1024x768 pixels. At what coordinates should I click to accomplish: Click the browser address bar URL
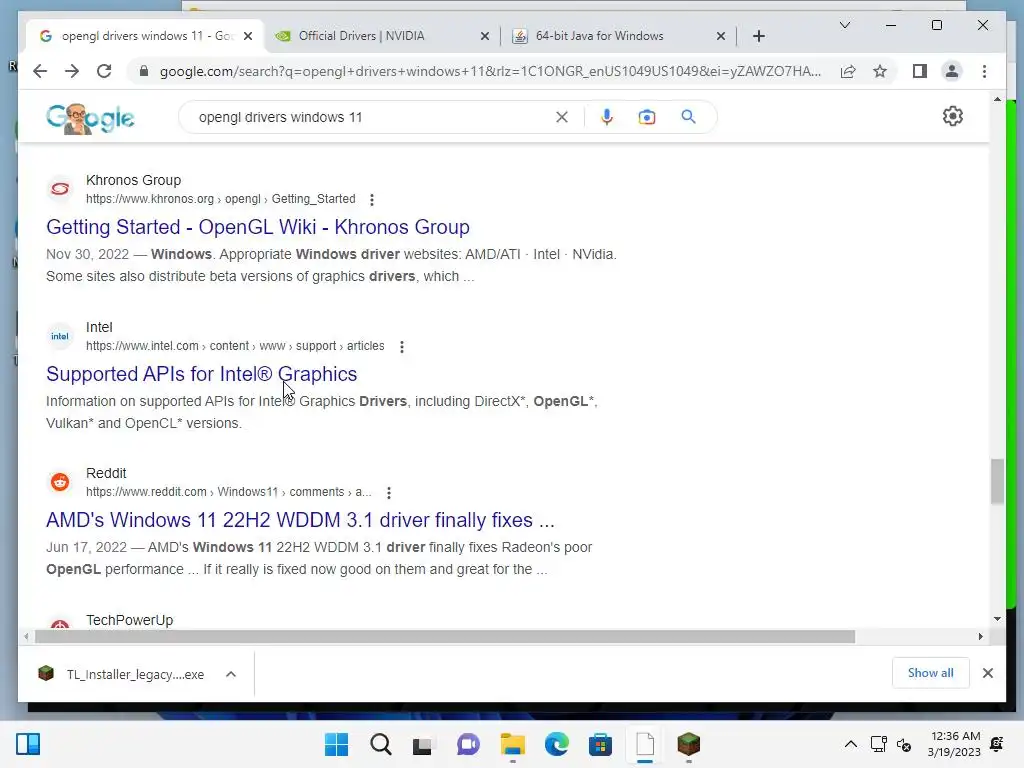point(490,71)
